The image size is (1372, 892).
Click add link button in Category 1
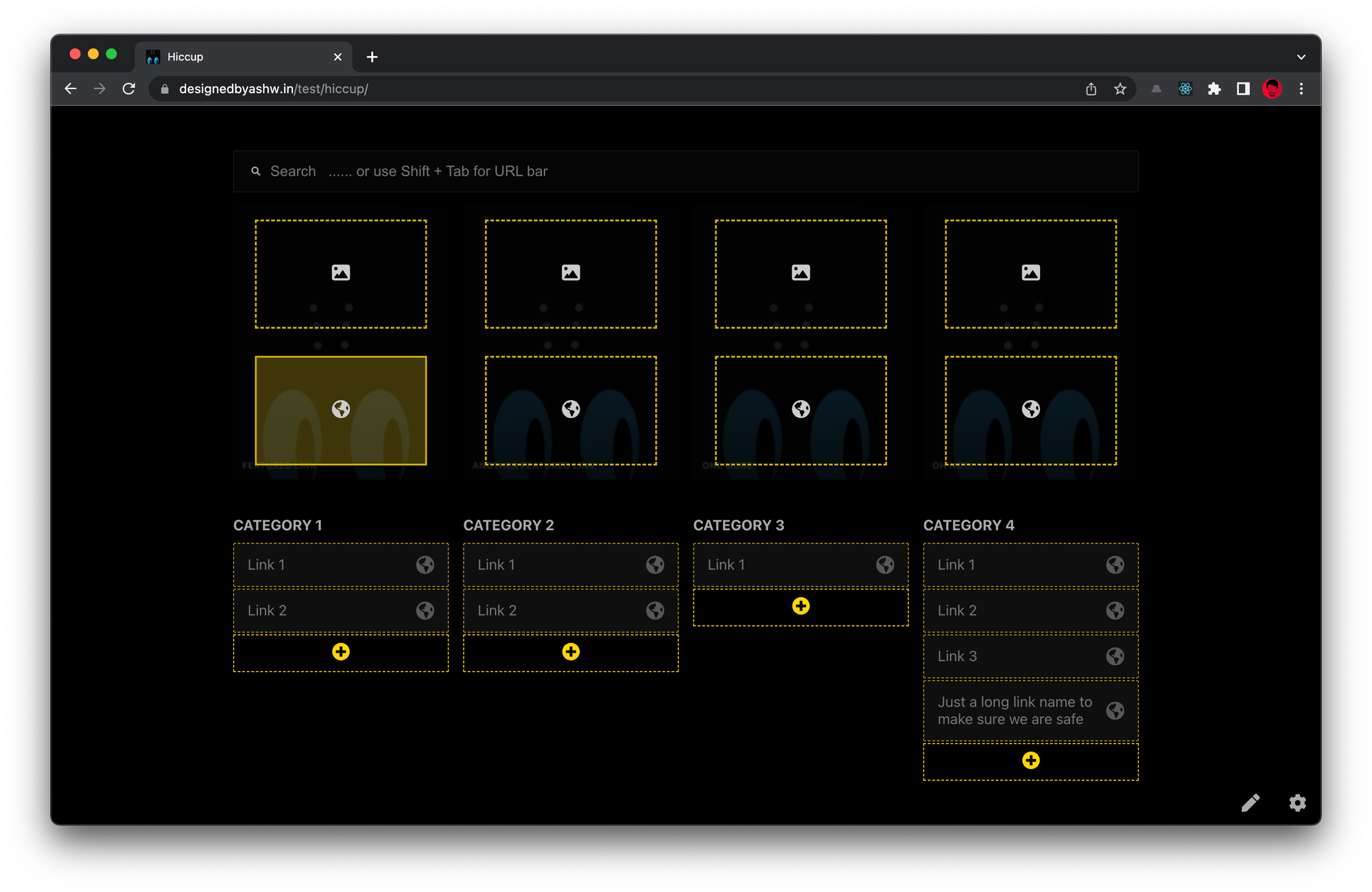click(x=340, y=651)
